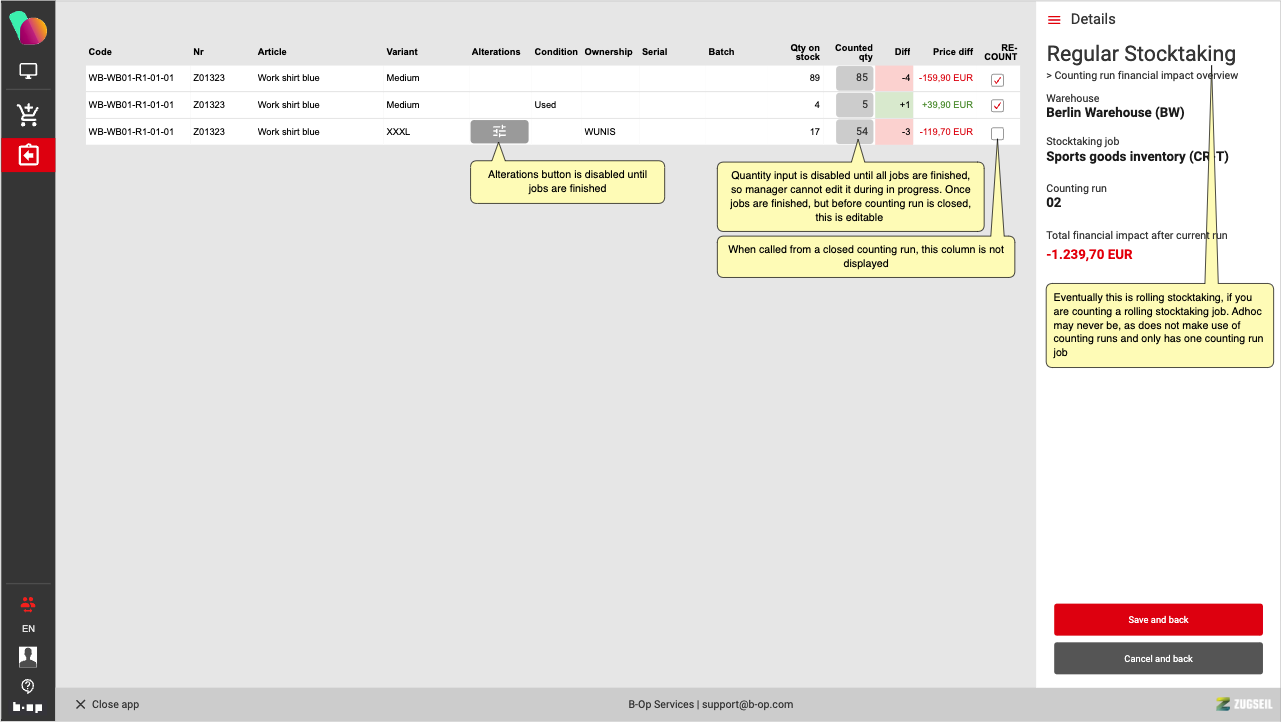Viewport: 1281px width, 722px height.
Task: Uncheck re-count for the 89 stock row
Action: 997,80
